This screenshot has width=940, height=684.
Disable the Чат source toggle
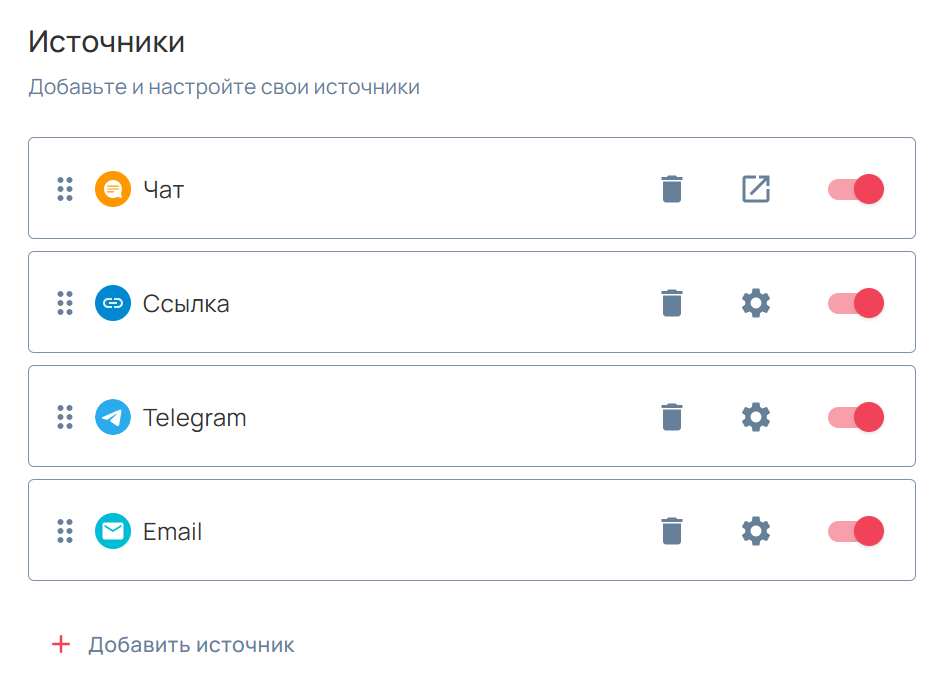tap(857, 188)
